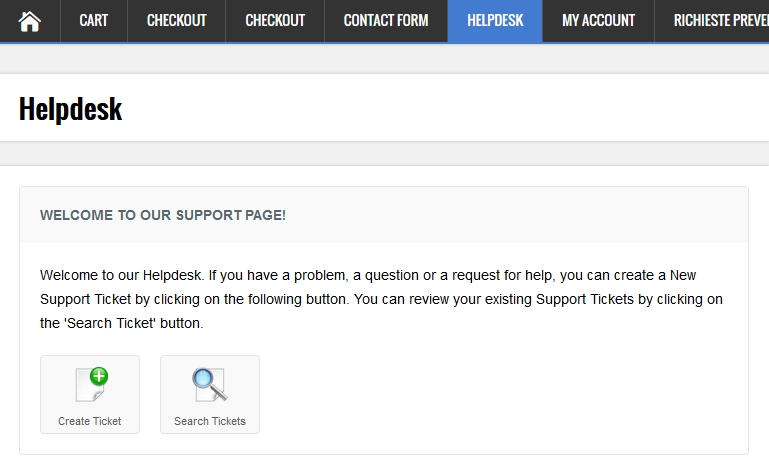Click the Create Ticket label
The height and width of the screenshot is (471, 769).
(x=90, y=421)
